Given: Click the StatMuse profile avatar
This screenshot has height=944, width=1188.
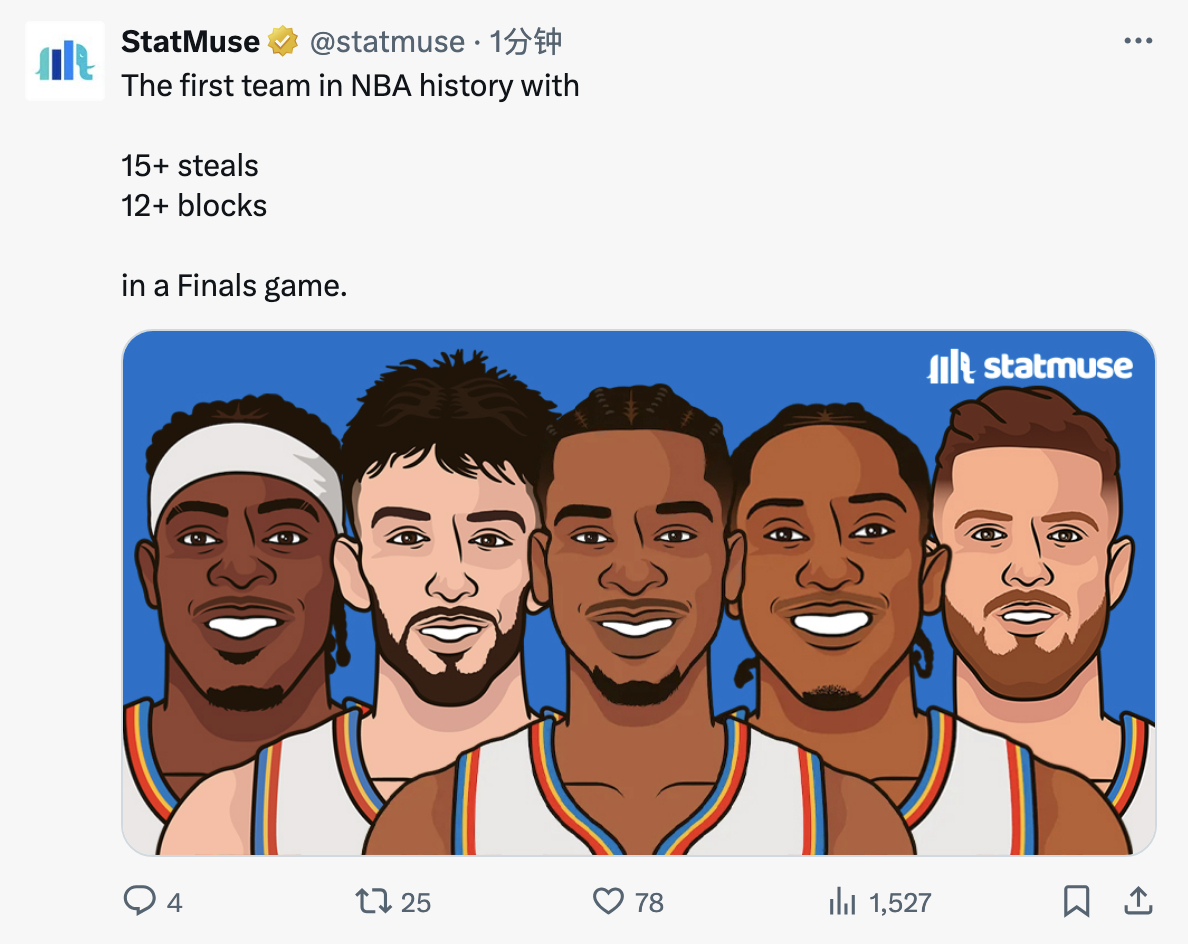Looking at the screenshot, I should click(x=65, y=61).
